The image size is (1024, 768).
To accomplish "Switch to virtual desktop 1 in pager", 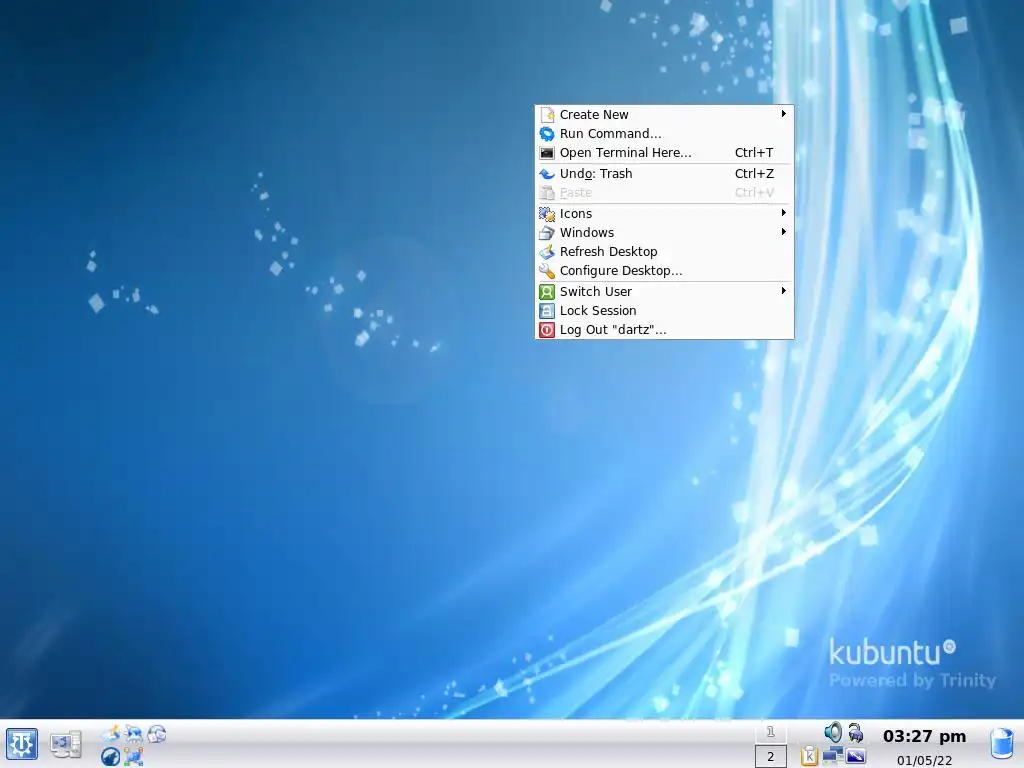I will tap(771, 732).
